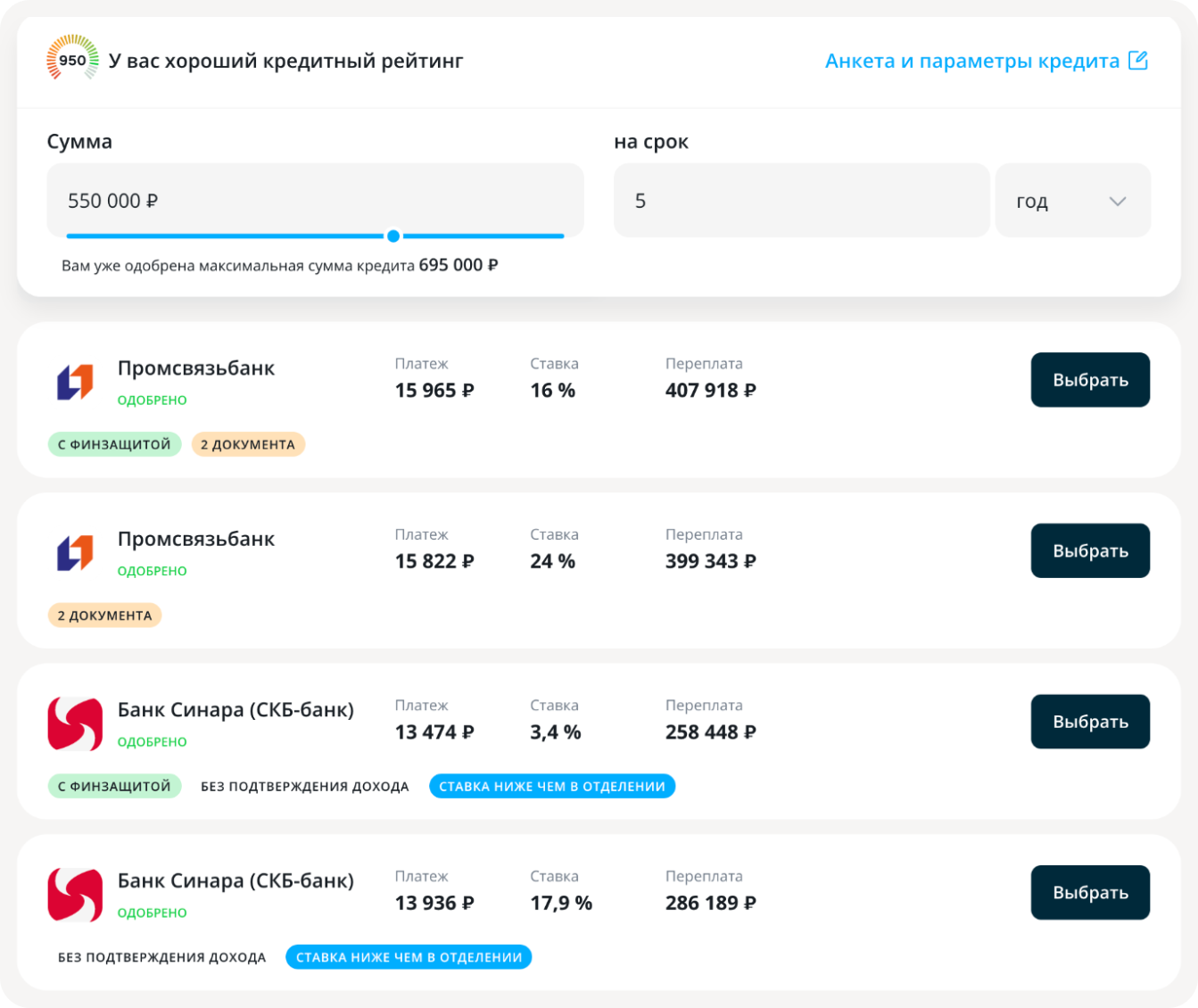
Task: Choose Промсвязьбанк offer with 16% rate
Action: [x=1089, y=380]
